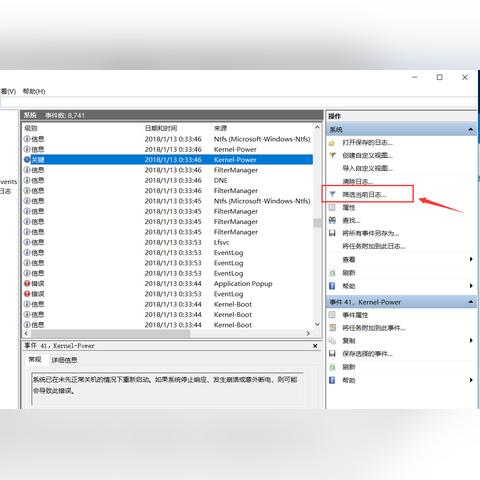Click the binoculars find icon

[332, 220]
